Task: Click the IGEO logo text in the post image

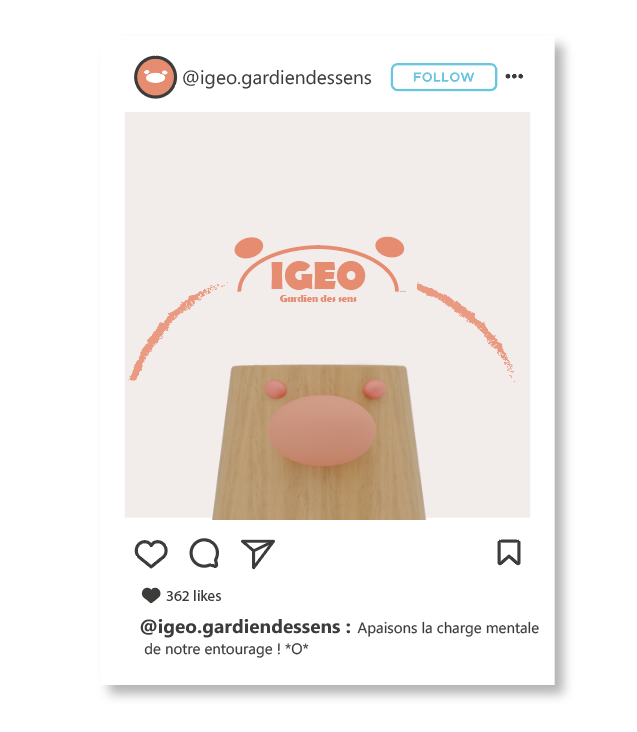Action: click(x=318, y=275)
